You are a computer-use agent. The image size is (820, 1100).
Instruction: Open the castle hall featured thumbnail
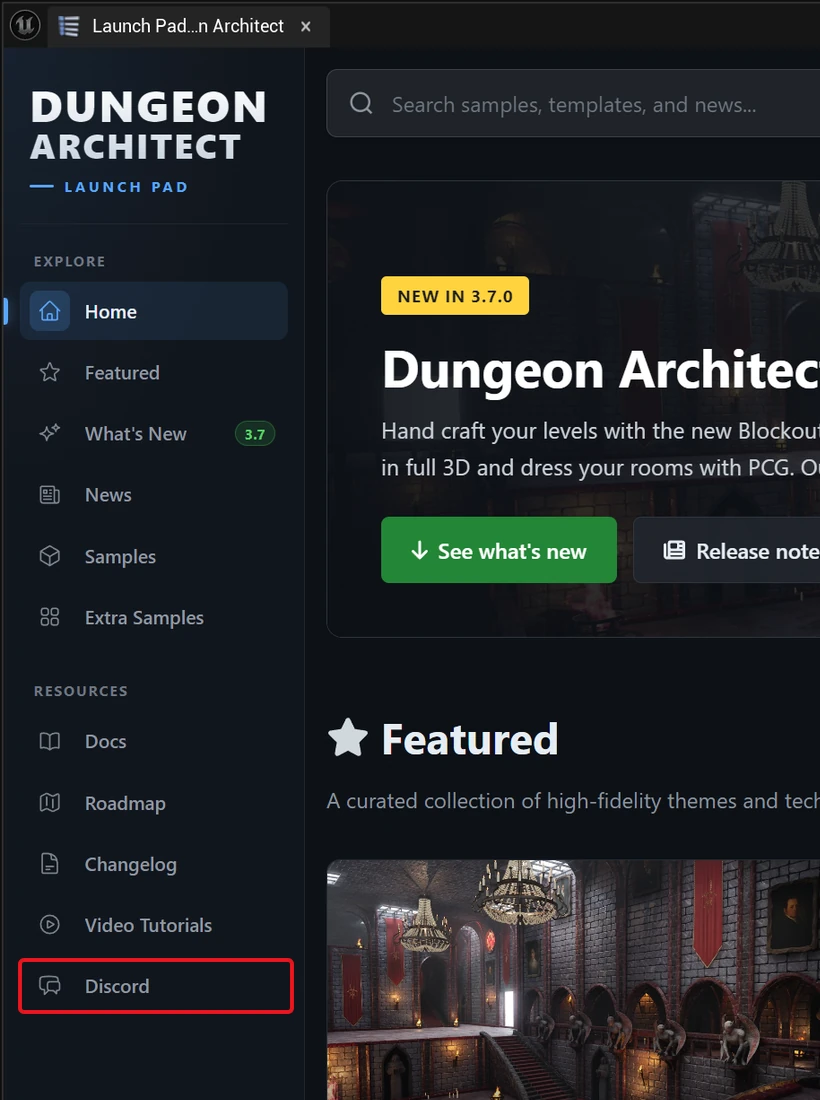573,979
